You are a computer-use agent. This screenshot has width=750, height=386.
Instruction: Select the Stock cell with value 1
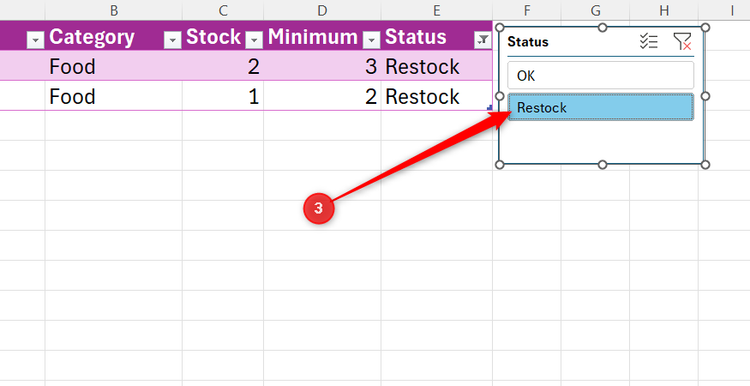223,96
